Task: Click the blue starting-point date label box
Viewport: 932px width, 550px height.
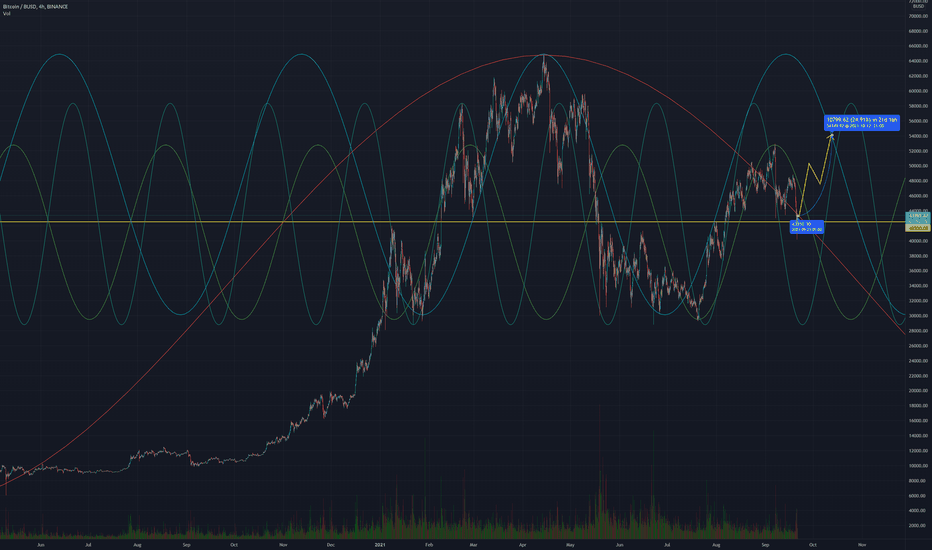Action: [x=806, y=227]
